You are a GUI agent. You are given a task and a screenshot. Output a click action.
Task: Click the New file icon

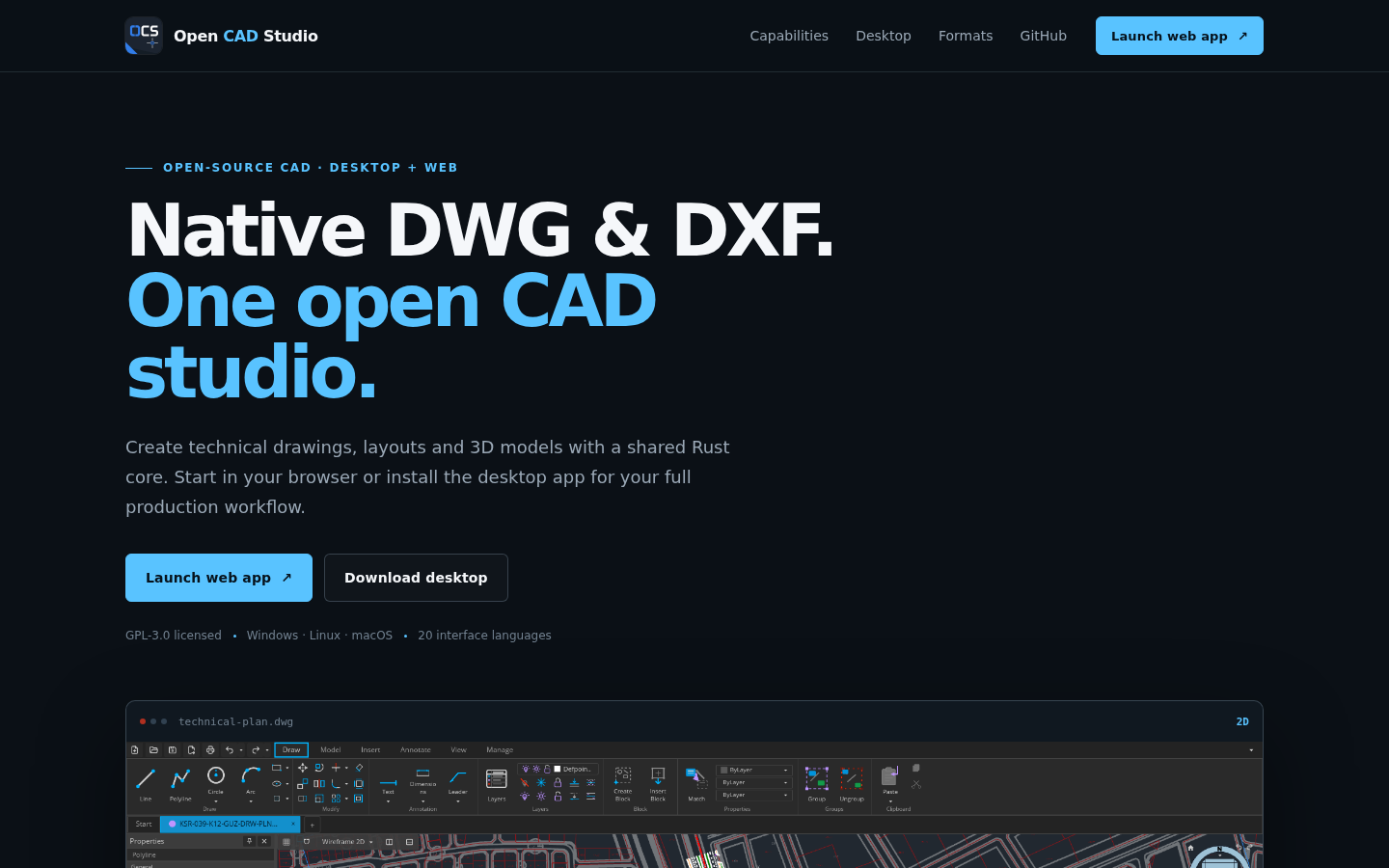(135, 749)
